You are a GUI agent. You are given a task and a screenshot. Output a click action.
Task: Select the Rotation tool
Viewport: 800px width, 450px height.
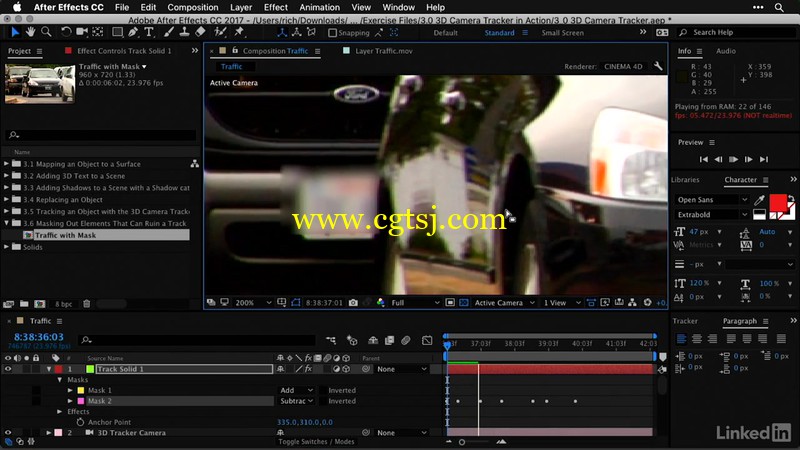66,32
